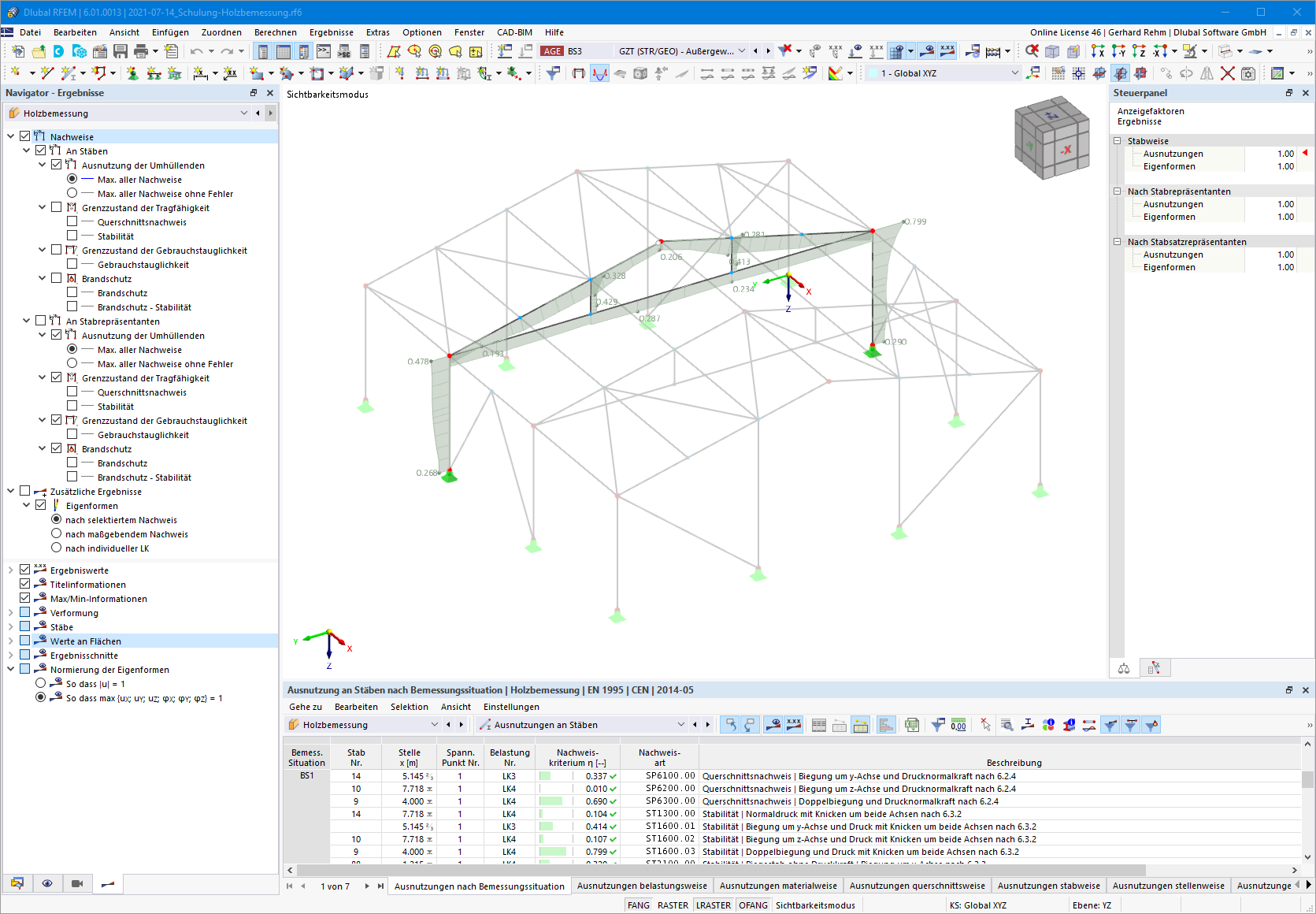
Task: Click the 'Gehe zu' menu in results table
Action: click(x=306, y=707)
